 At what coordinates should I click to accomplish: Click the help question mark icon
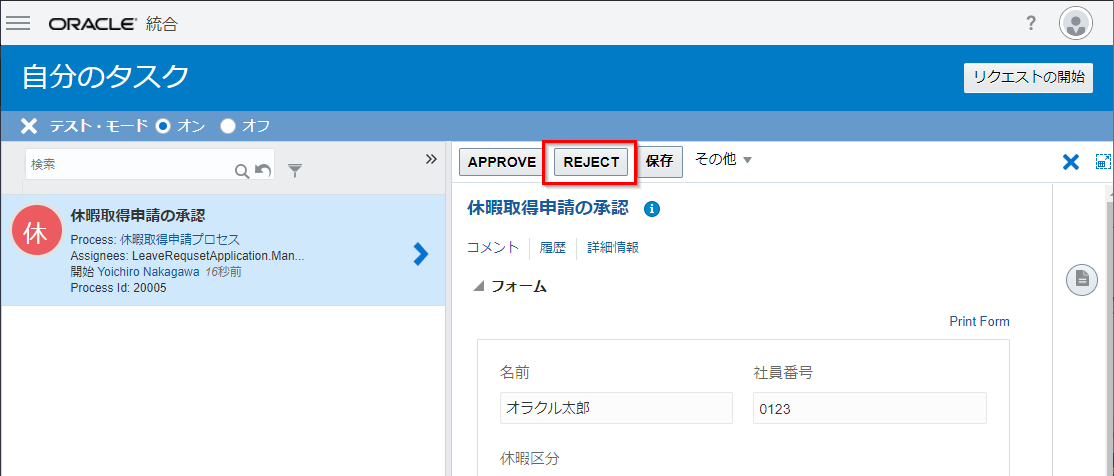point(1031,23)
